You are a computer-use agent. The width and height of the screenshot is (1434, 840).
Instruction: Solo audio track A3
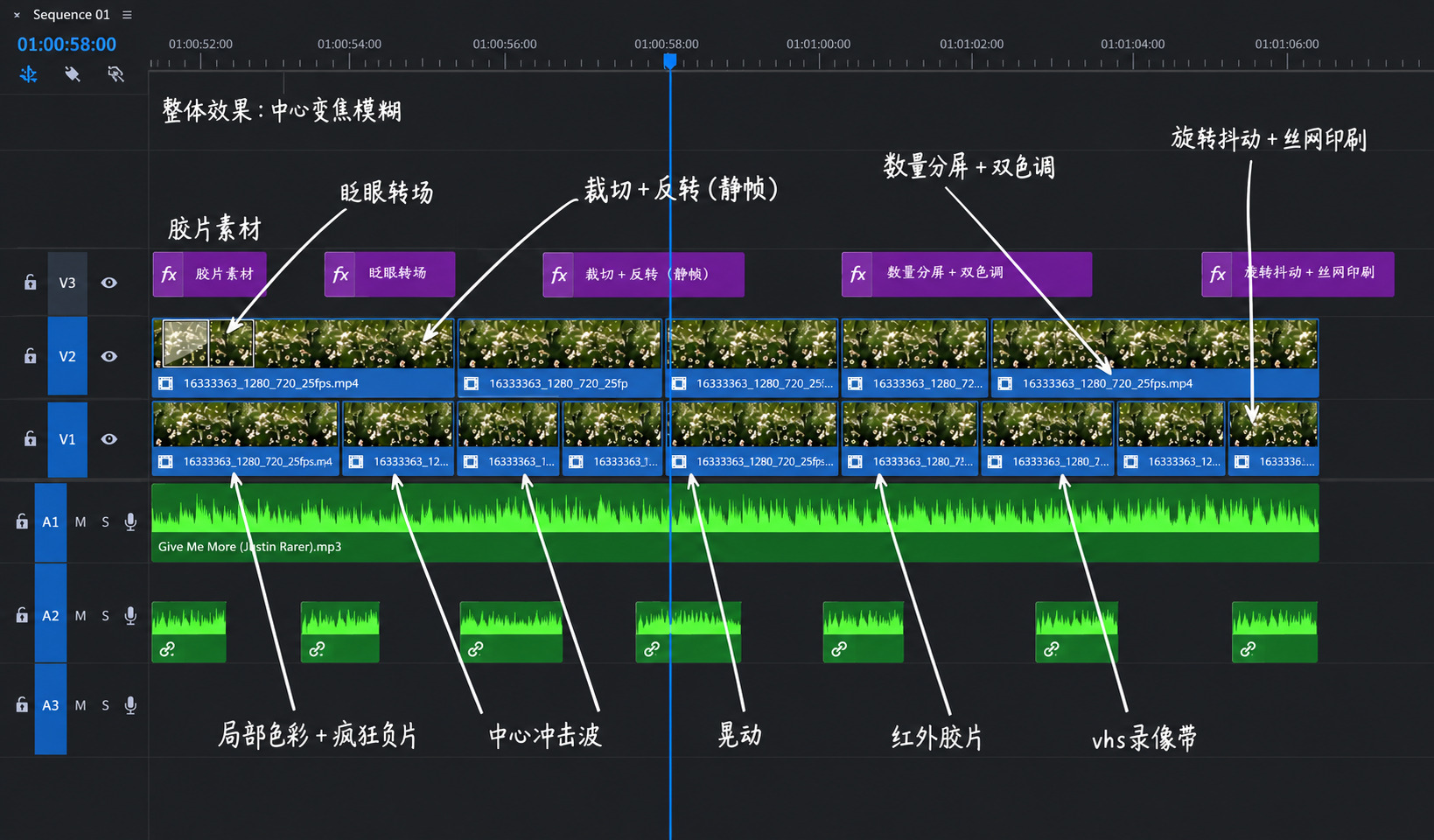pyautogui.click(x=105, y=705)
